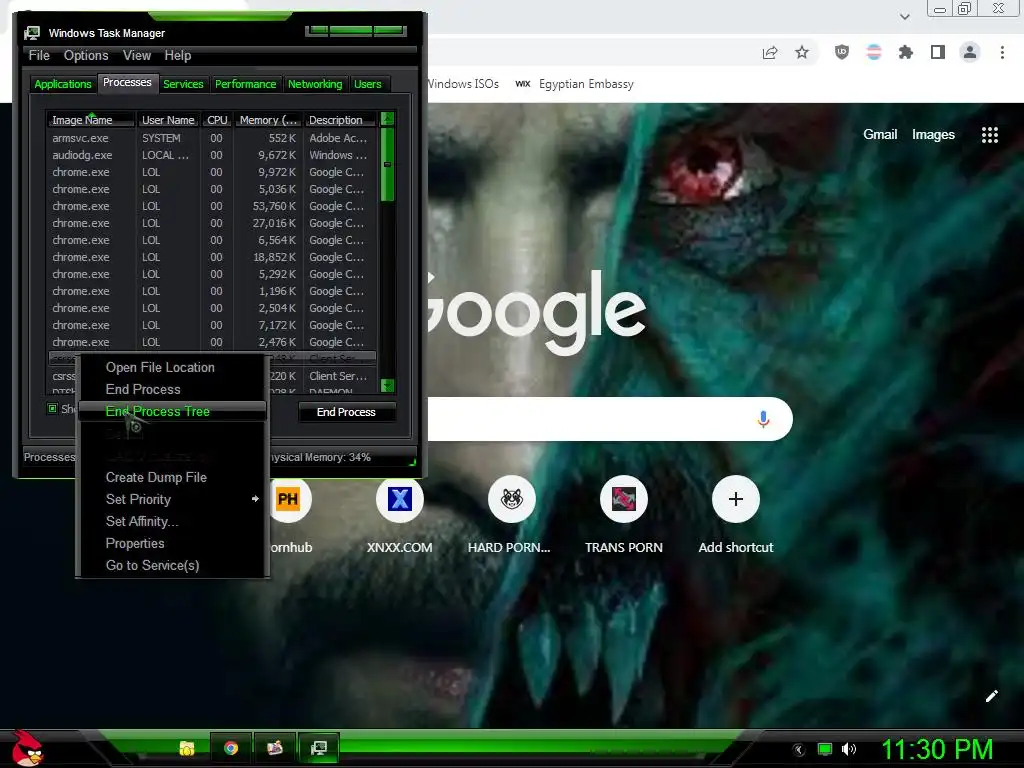Image resolution: width=1024 pixels, height=768 pixels.
Task: Sort by CPU column header
Action: tap(217, 120)
